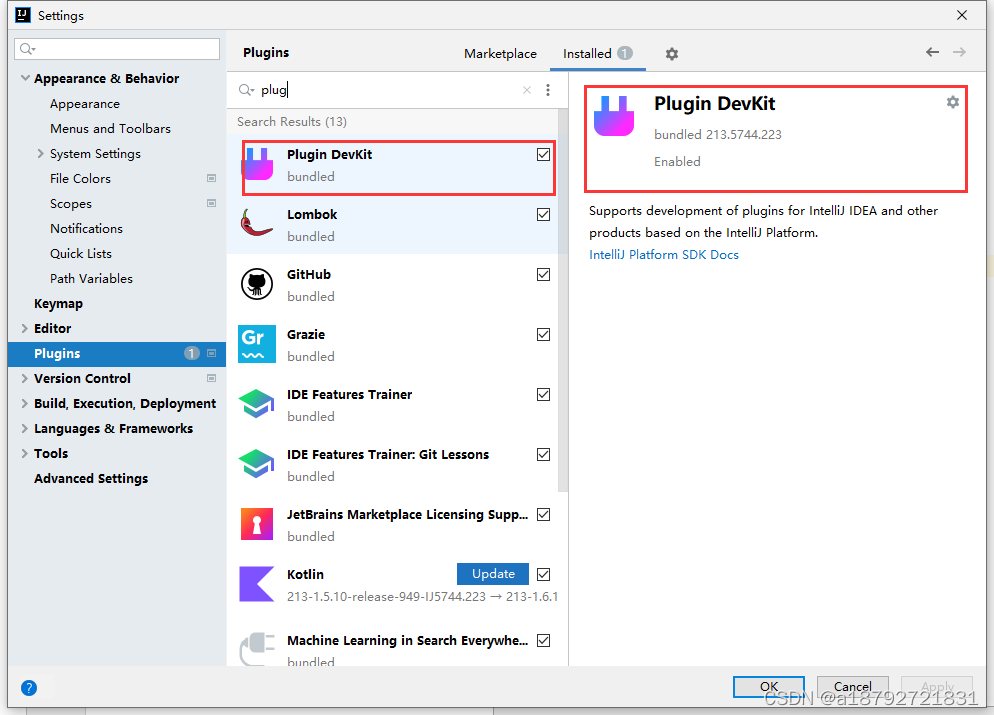Open Advanced Settings in the tree
The height and width of the screenshot is (715, 994).
tap(91, 479)
